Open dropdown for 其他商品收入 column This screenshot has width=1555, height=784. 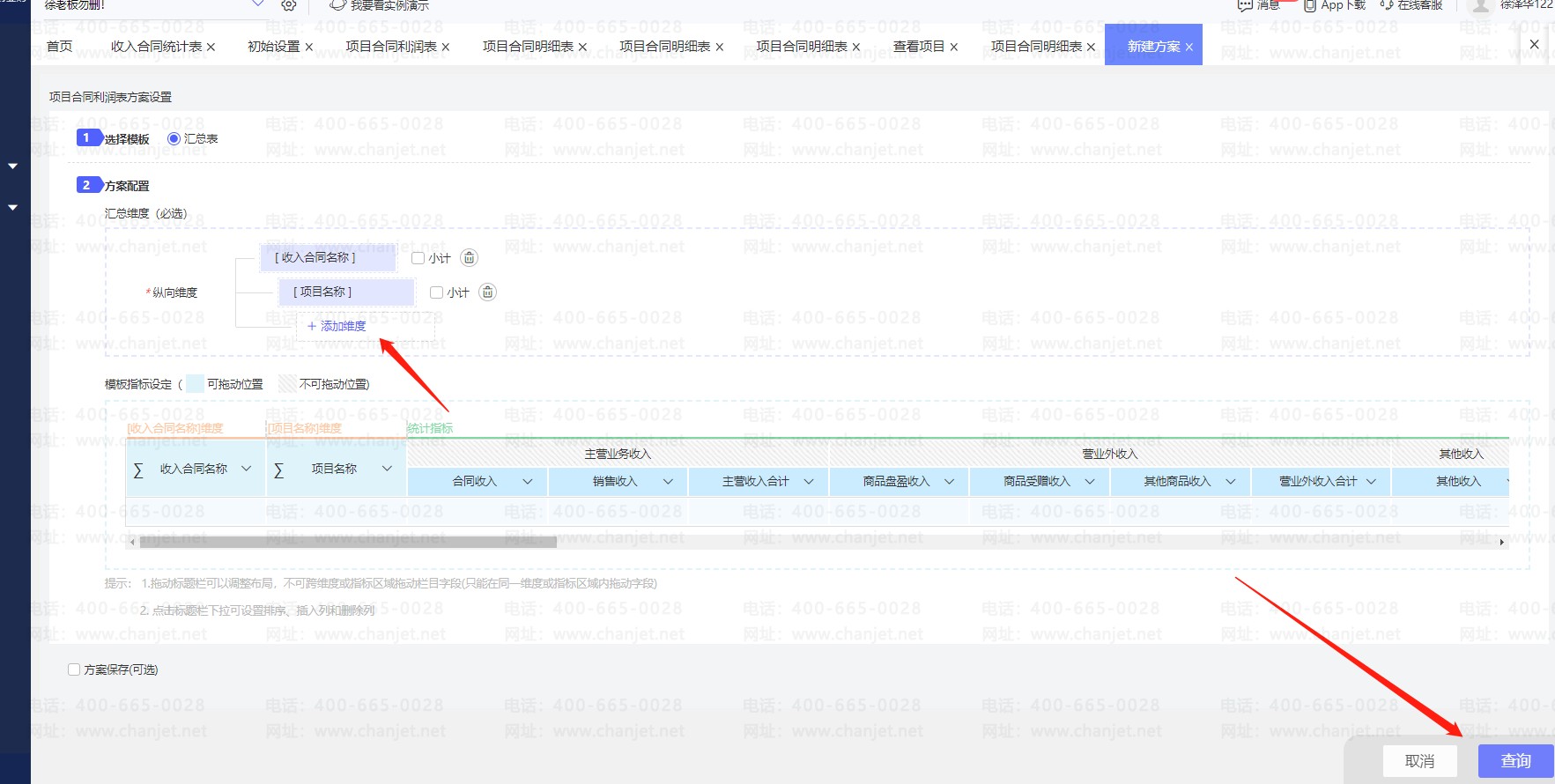tap(1231, 481)
